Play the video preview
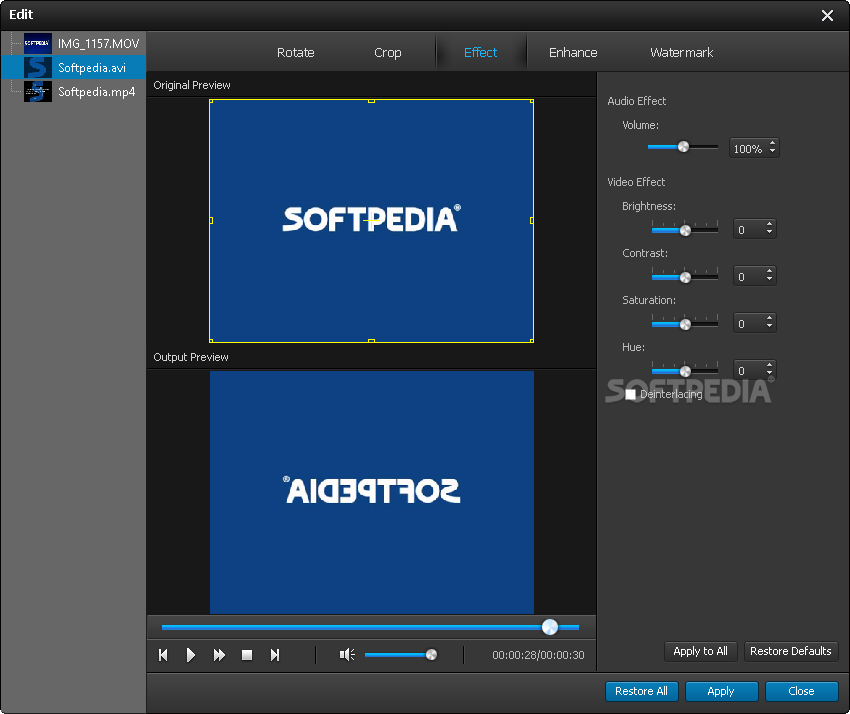850x714 pixels. 190,655
